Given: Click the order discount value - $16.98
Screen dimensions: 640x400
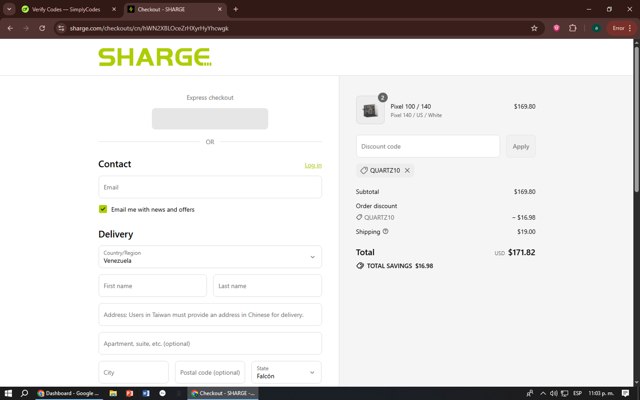Looking at the screenshot, I should 524,218.
